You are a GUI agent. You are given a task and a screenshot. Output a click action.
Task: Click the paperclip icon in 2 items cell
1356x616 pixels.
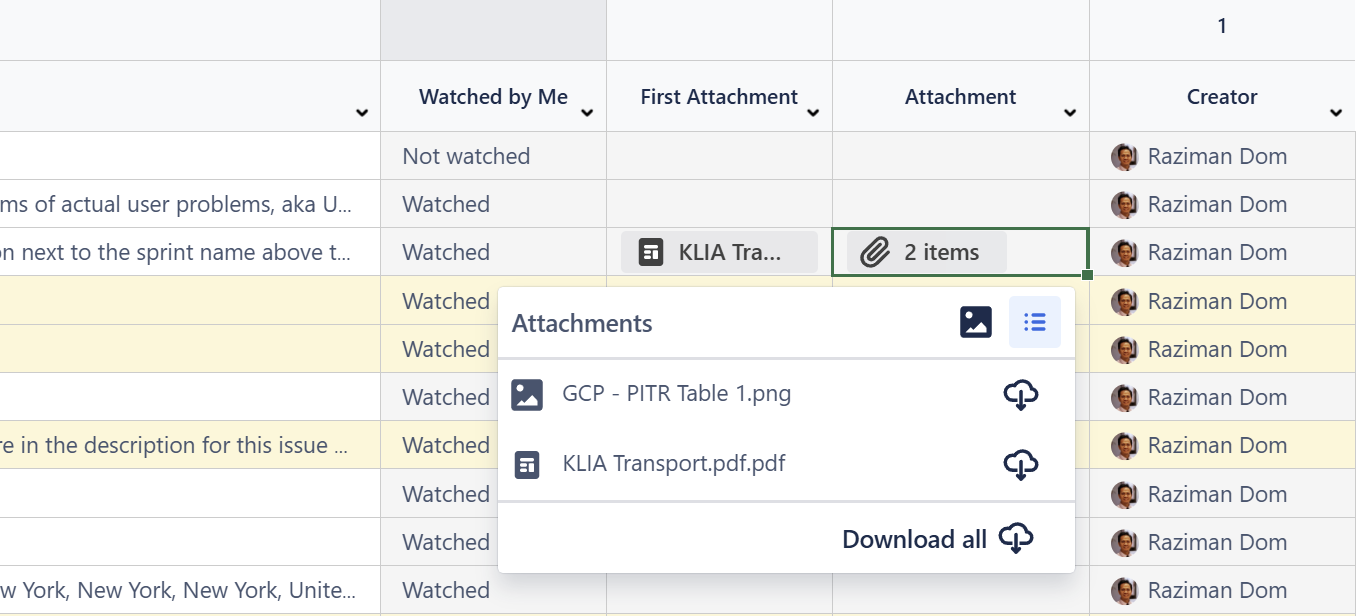tap(875, 253)
